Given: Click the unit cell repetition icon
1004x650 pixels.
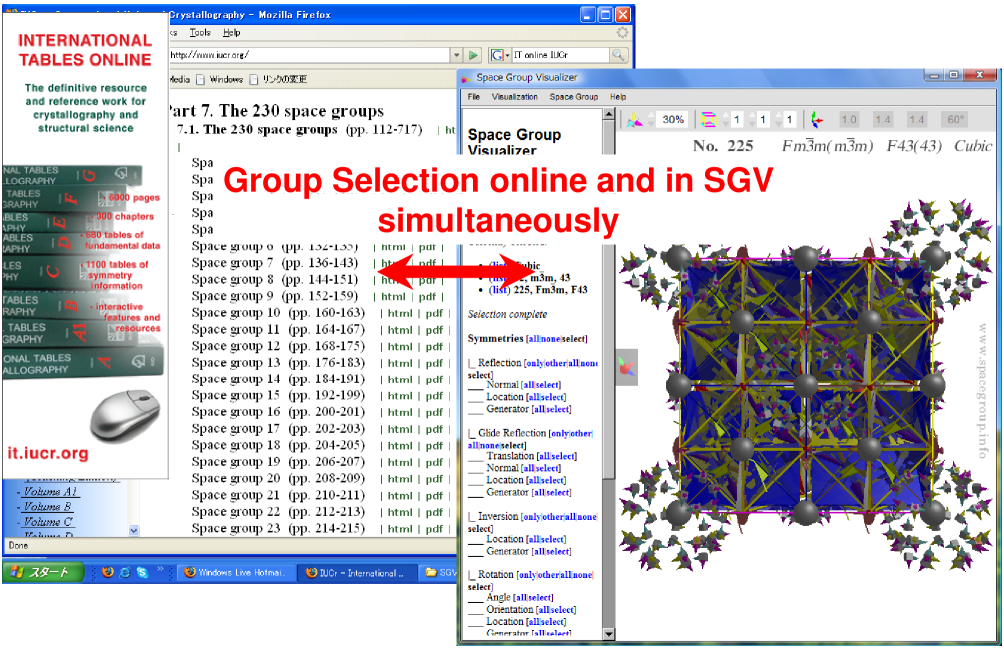Looking at the screenshot, I should click(708, 120).
